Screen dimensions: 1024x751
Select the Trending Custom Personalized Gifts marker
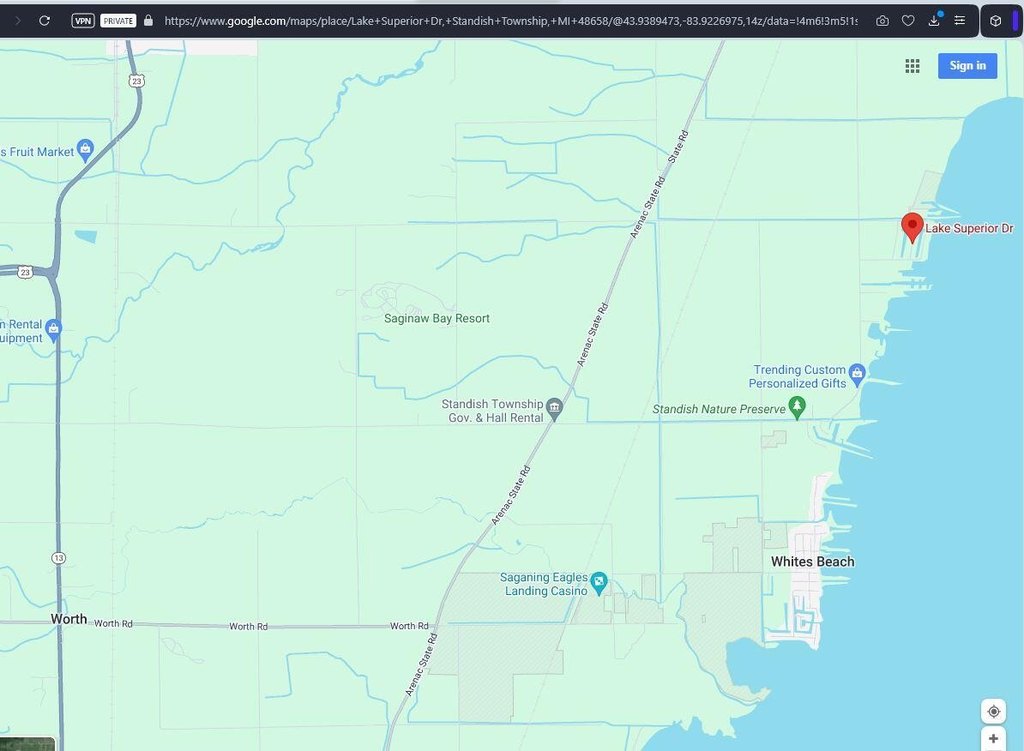(x=857, y=375)
